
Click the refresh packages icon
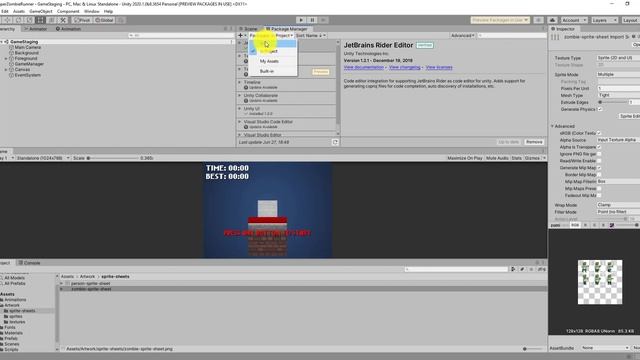(x=335, y=142)
